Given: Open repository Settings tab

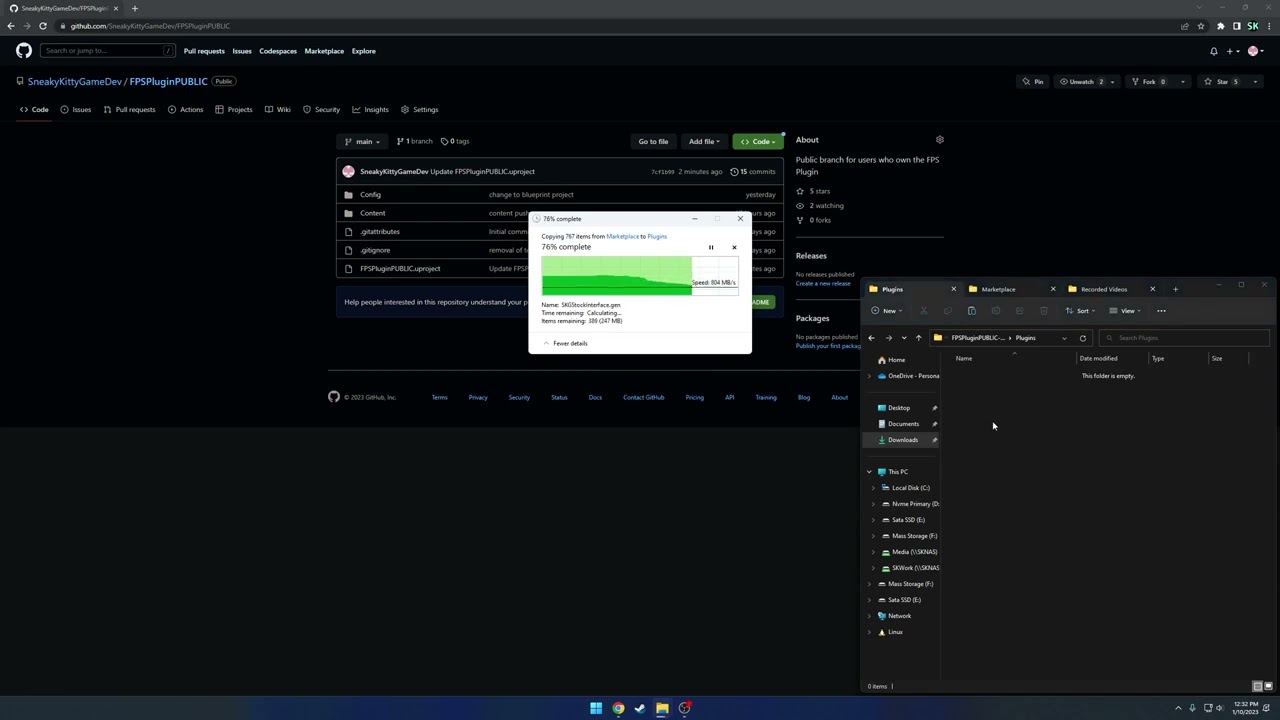Looking at the screenshot, I should tap(419, 110).
